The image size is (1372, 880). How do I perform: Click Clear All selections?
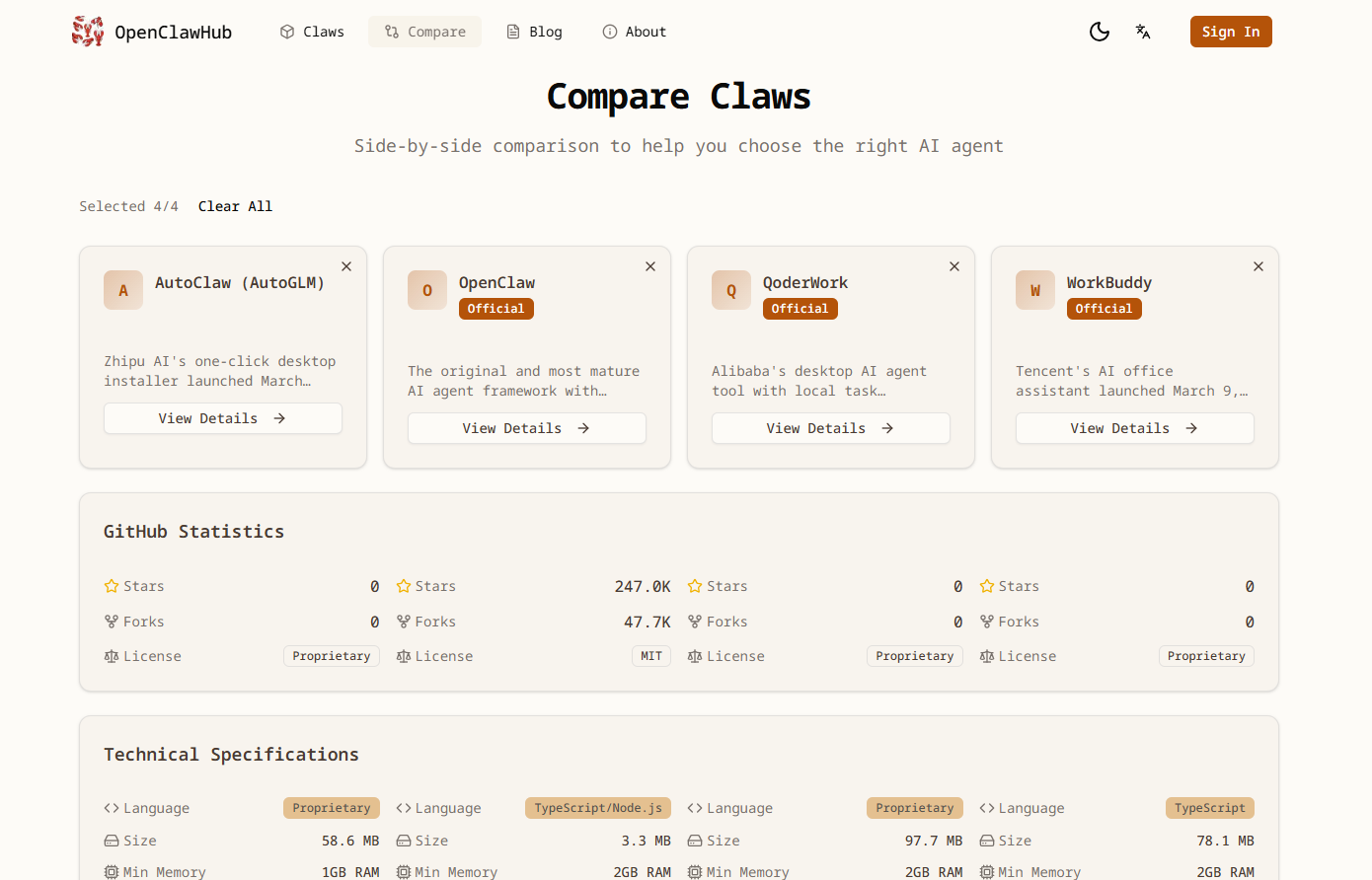tap(235, 206)
